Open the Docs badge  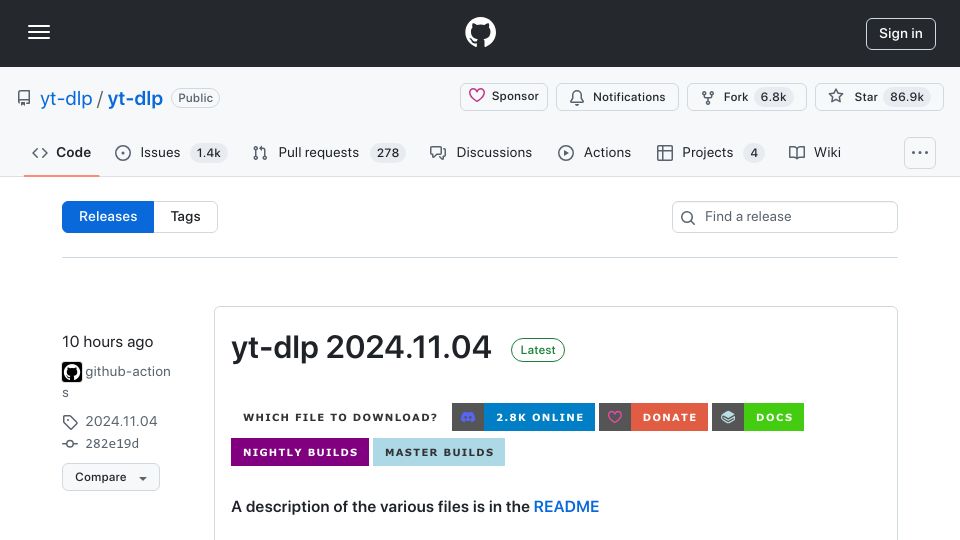tap(758, 417)
